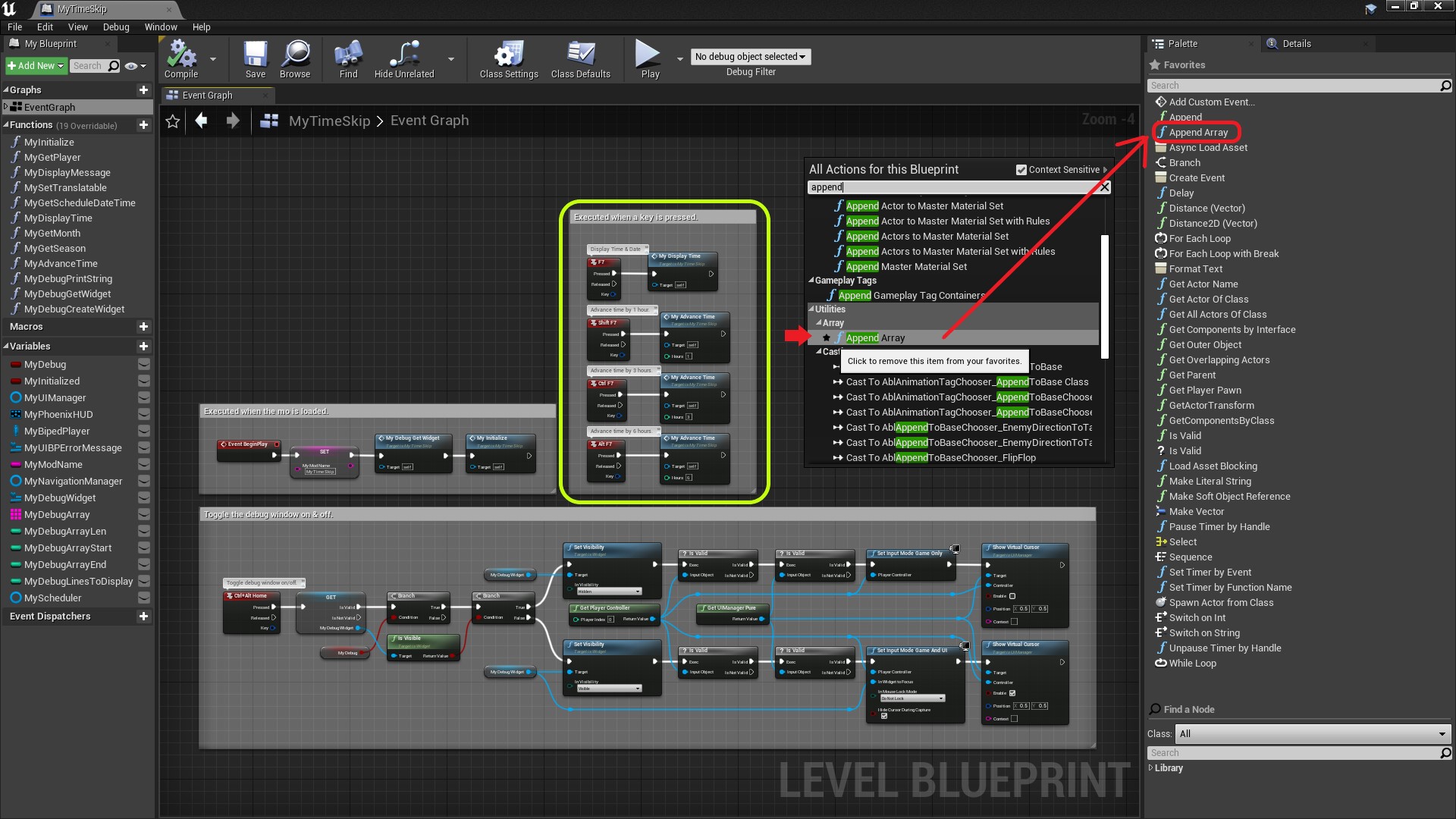Select the Event Graph tab
Screen dimensions: 1456x819
pyautogui.click(x=207, y=96)
